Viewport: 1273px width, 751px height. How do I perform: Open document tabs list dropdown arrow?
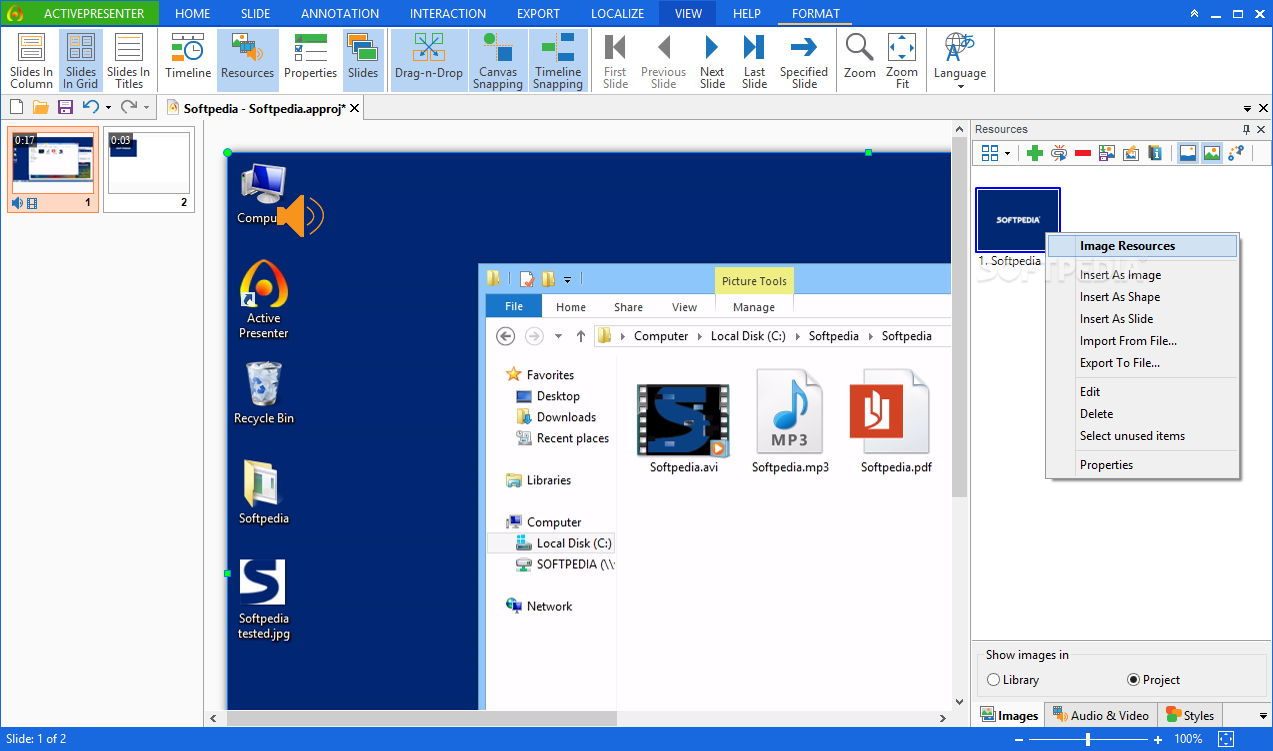pyautogui.click(x=1247, y=108)
